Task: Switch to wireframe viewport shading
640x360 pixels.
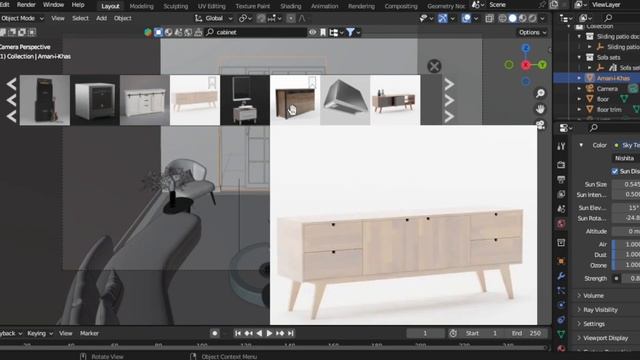Action: tap(502, 18)
